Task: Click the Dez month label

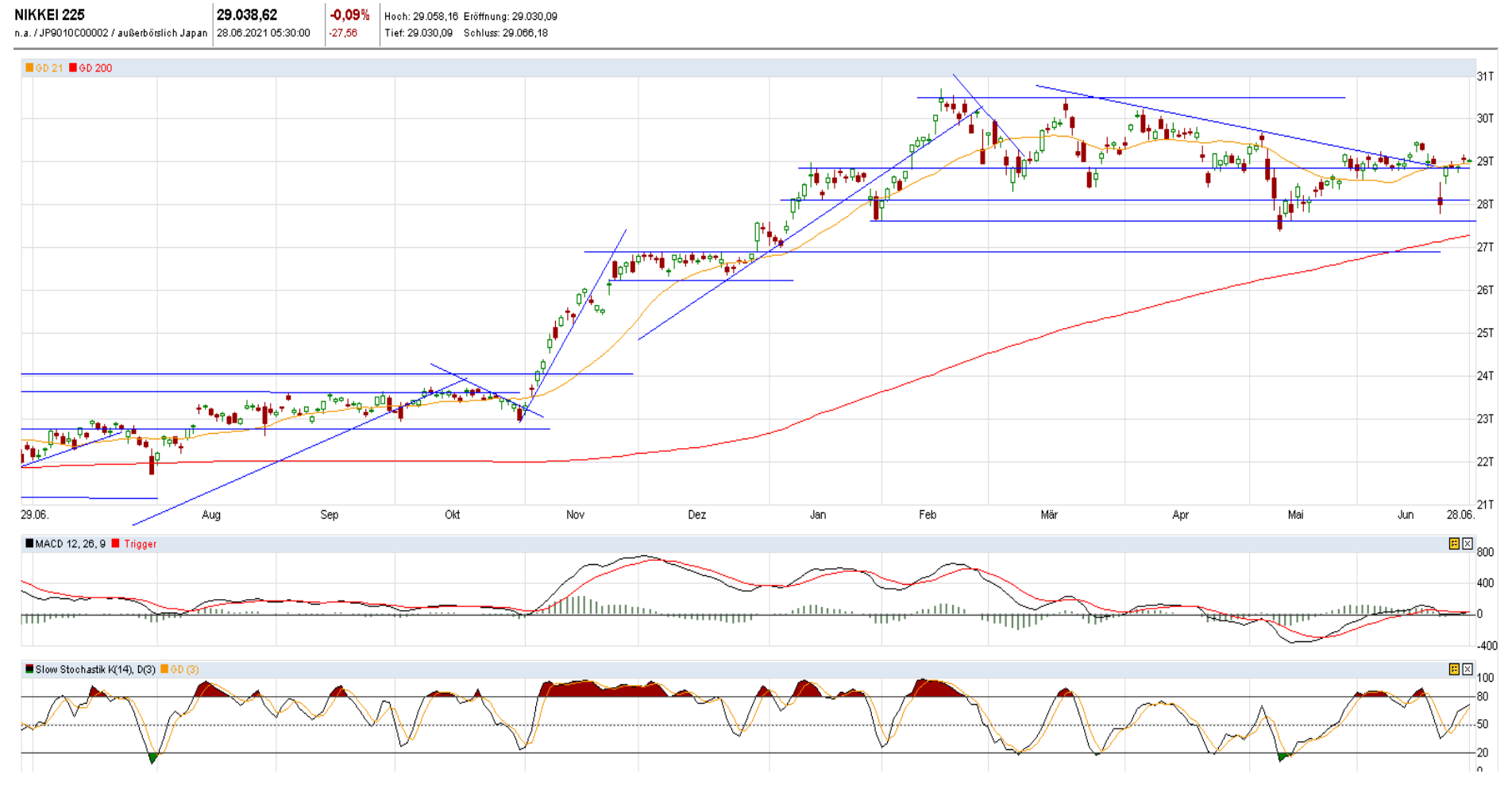Action: pos(697,515)
